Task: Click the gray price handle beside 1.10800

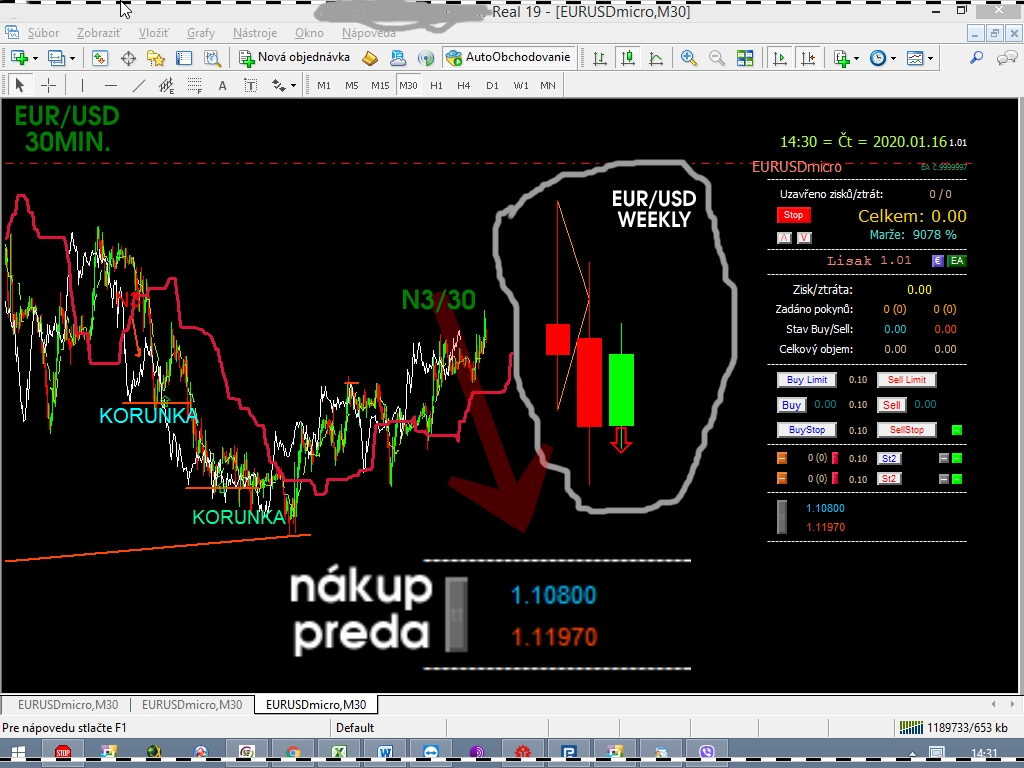Action: (782, 517)
